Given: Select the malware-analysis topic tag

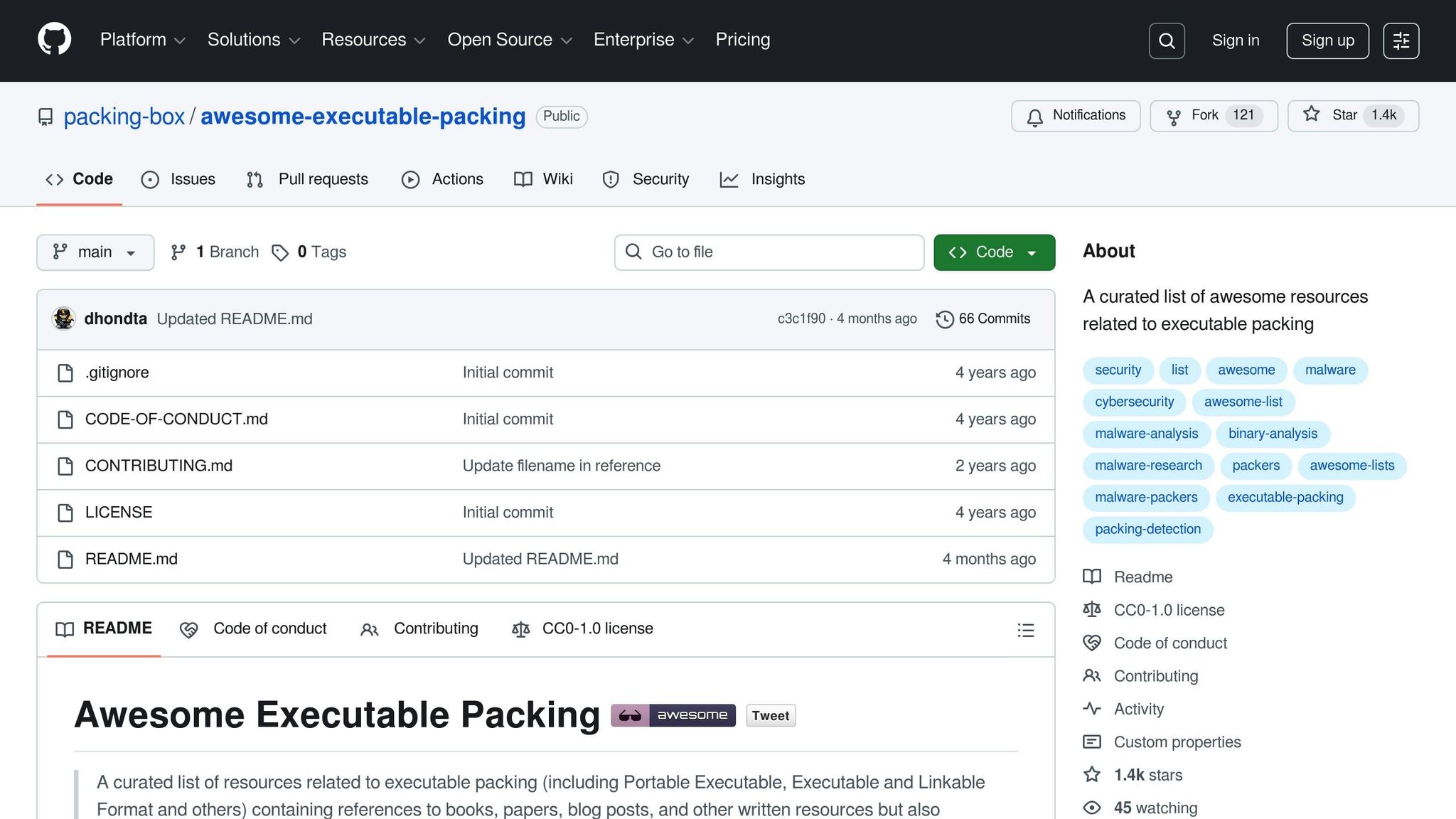Looking at the screenshot, I should coord(1146,434).
